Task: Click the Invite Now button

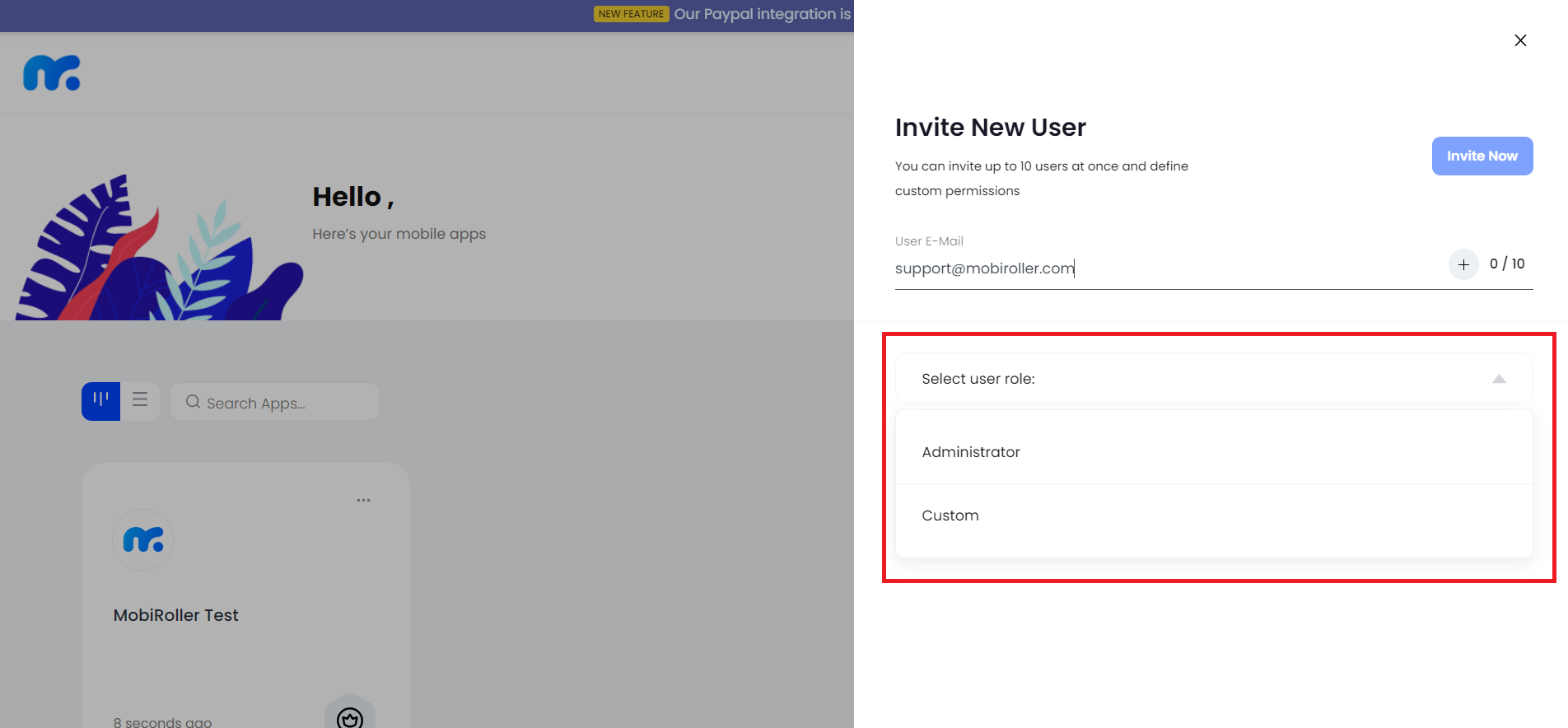Action: [1482, 156]
